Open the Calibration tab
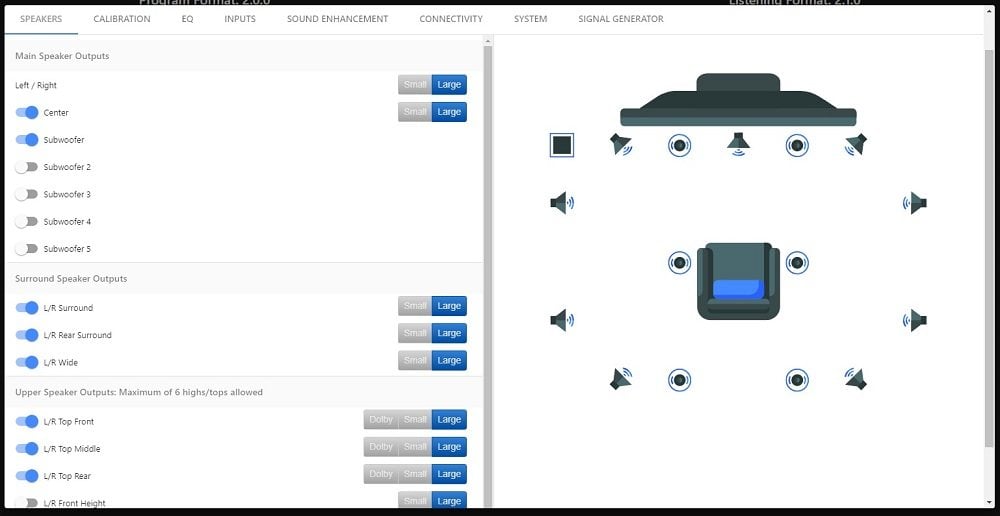Image resolution: width=1000 pixels, height=516 pixels. tap(122, 19)
